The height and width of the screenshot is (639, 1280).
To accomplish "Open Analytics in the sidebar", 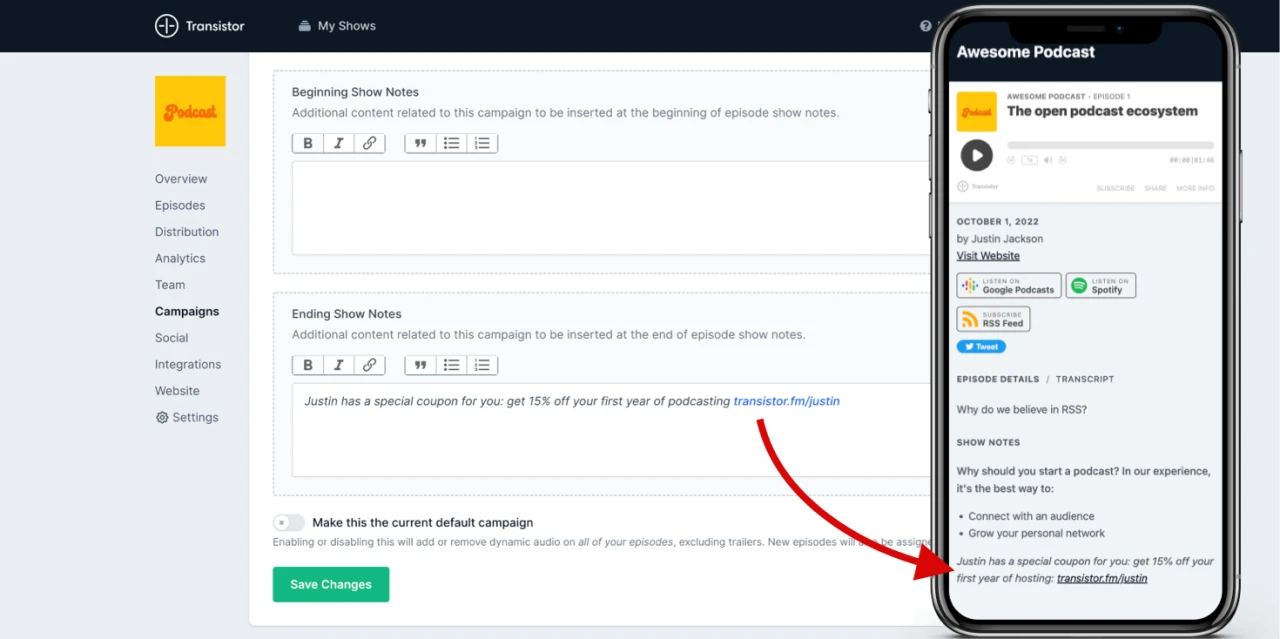I will click(180, 258).
